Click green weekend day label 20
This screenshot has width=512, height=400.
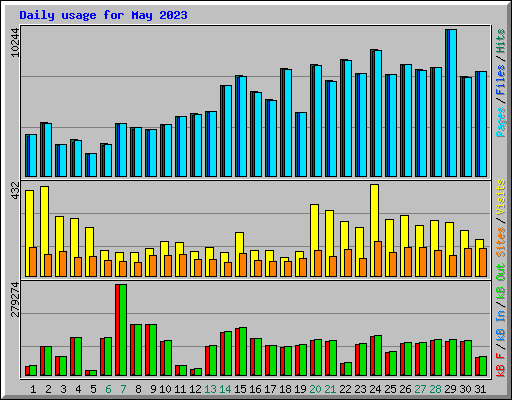[315, 389]
